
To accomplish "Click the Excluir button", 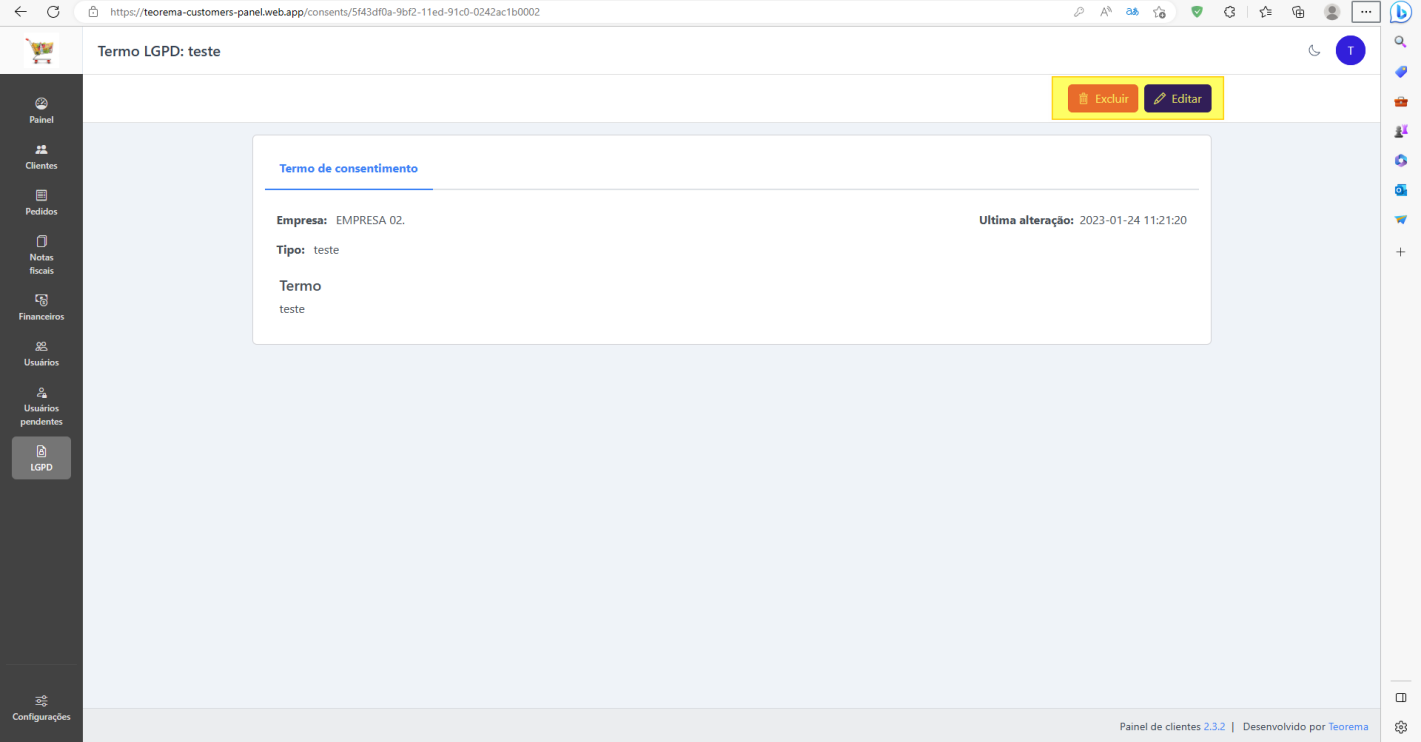I will (1102, 98).
